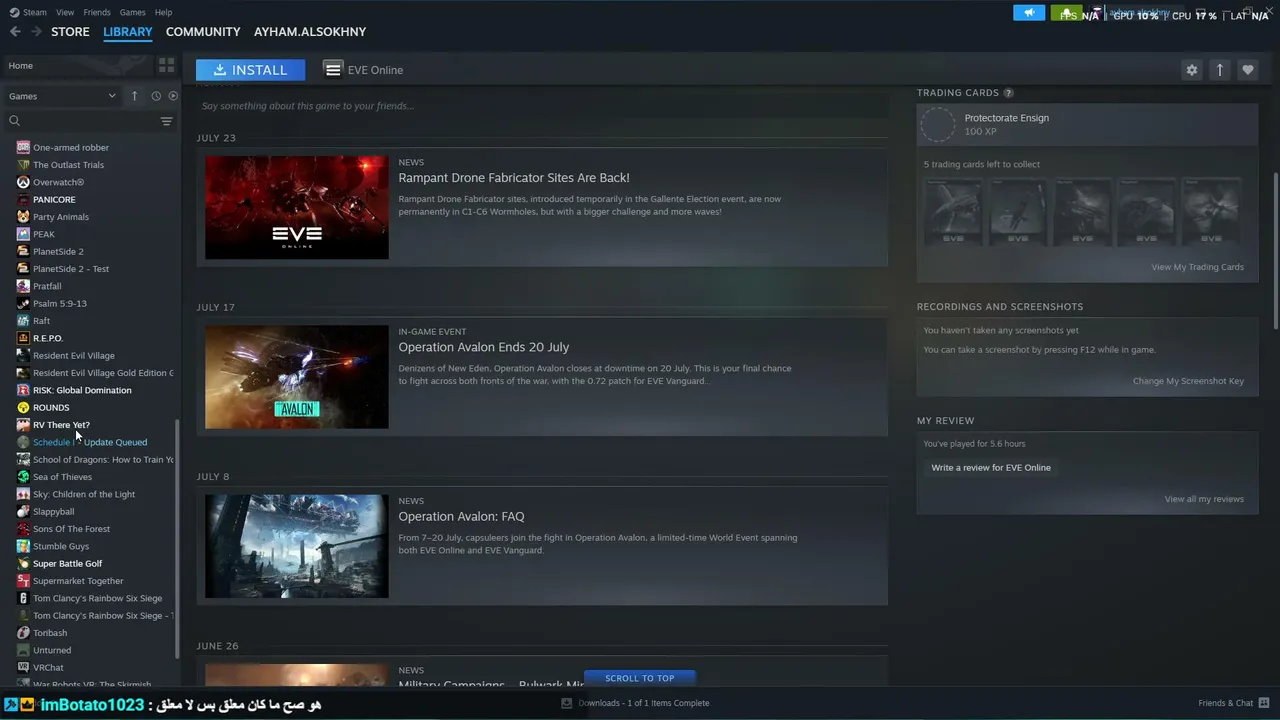Select Schedule I Update Queued entry
This screenshot has height=720, width=1280.
tap(90, 442)
